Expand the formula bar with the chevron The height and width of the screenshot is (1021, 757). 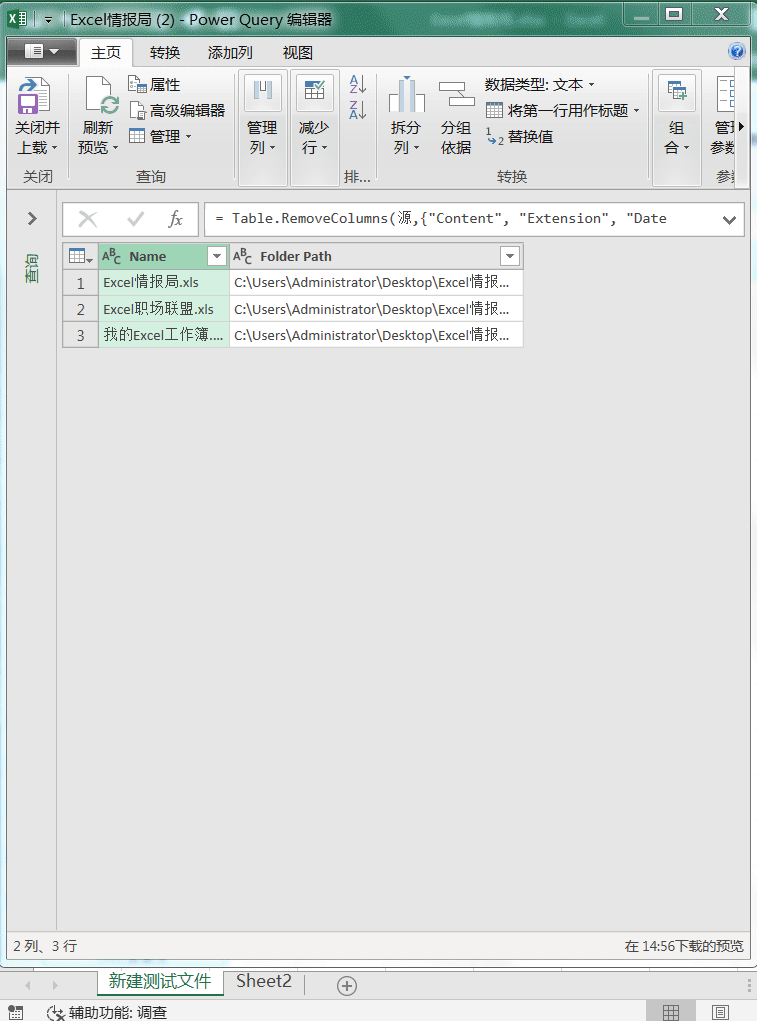coord(730,220)
